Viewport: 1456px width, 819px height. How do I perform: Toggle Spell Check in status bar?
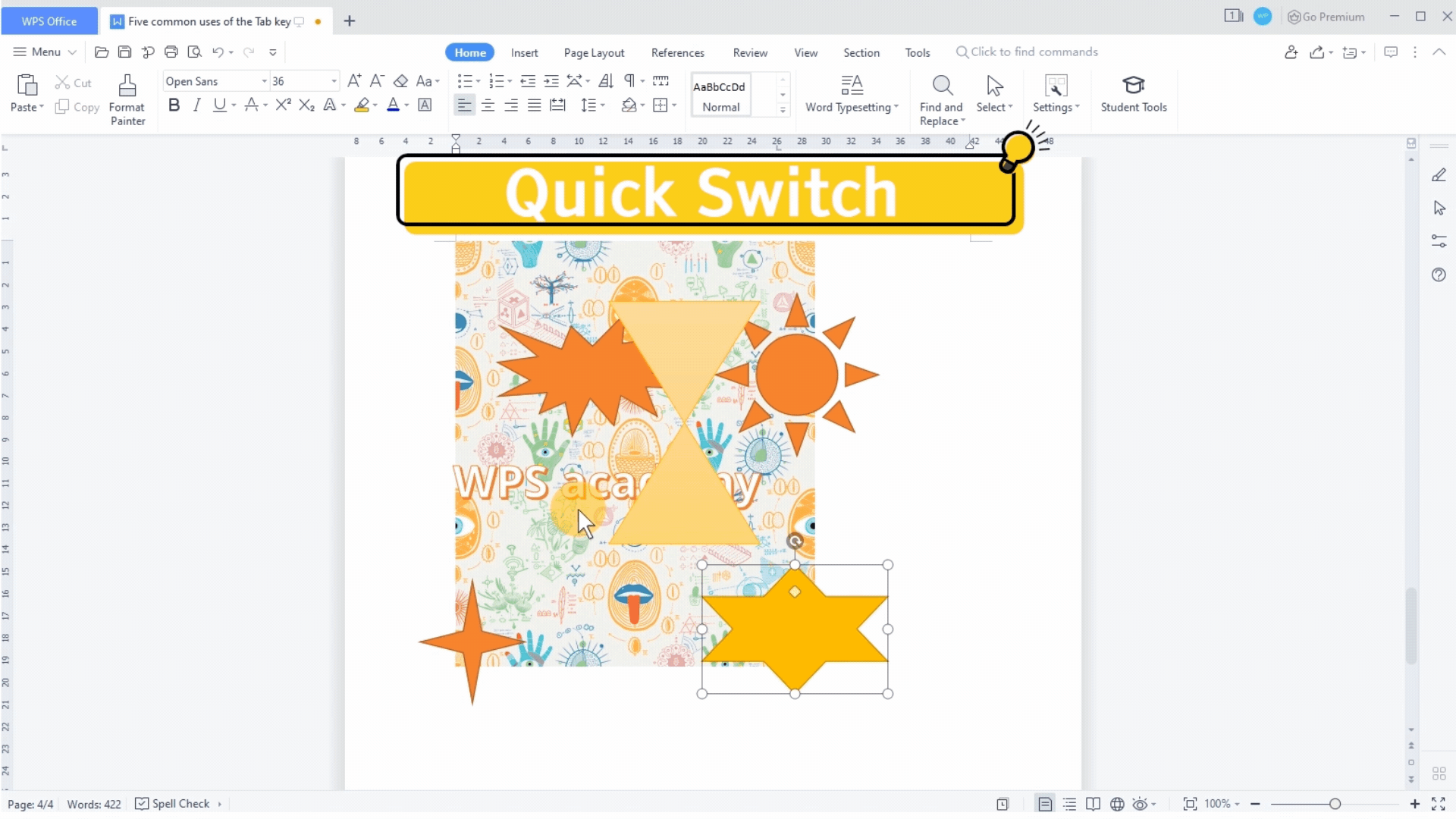(x=173, y=804)
